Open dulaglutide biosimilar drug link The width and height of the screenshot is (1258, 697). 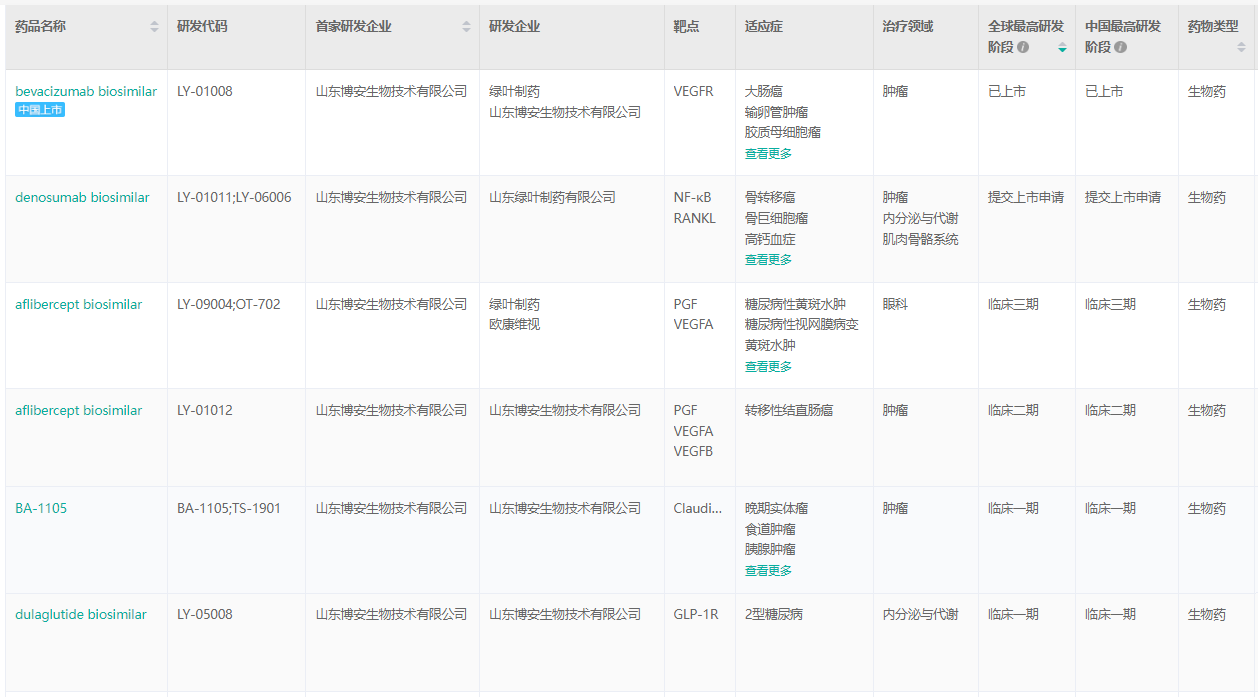tap(81, 614)
